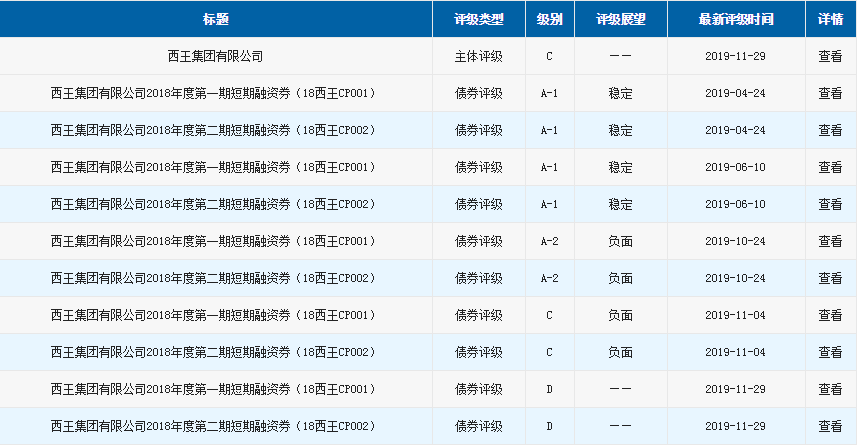The width and height of the screenshot is (857, 446).
Task: Select 18西王CP001 title in the 2019-06-10 row
Action: (213, 167)
